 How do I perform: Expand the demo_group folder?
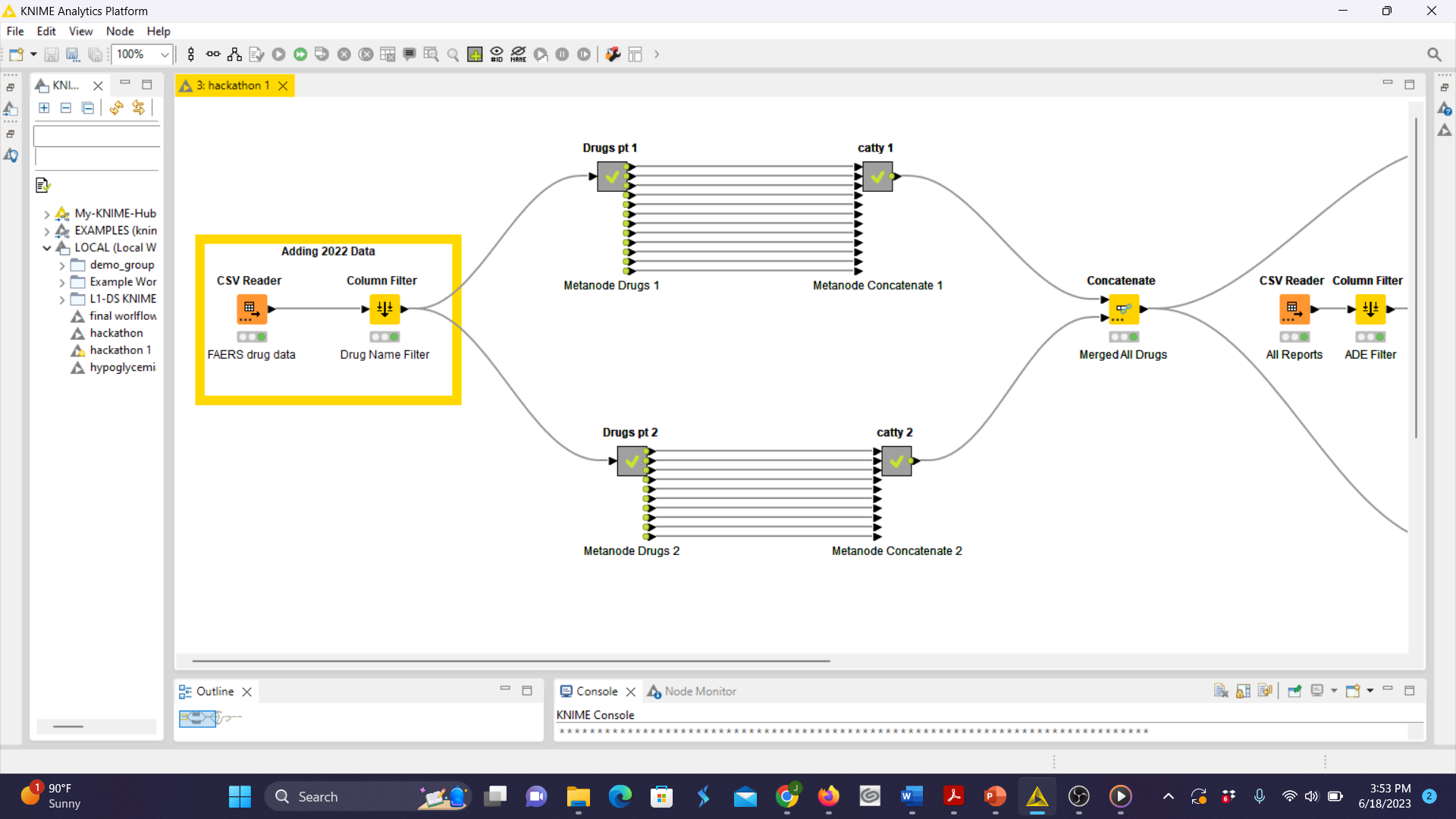click(x=62, y=265)
